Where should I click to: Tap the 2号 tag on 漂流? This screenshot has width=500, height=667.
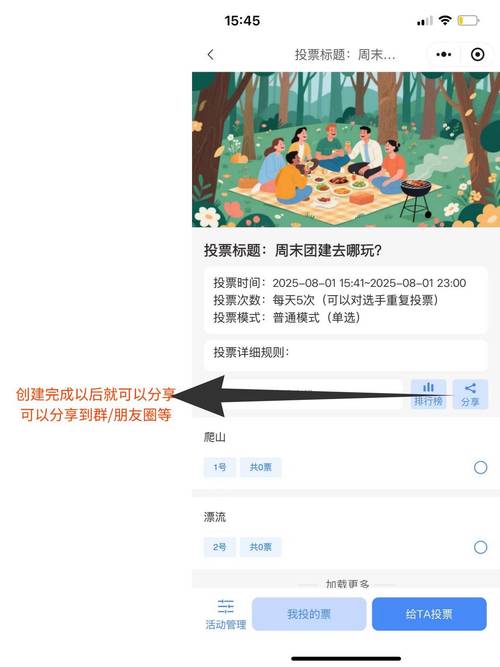220,547
